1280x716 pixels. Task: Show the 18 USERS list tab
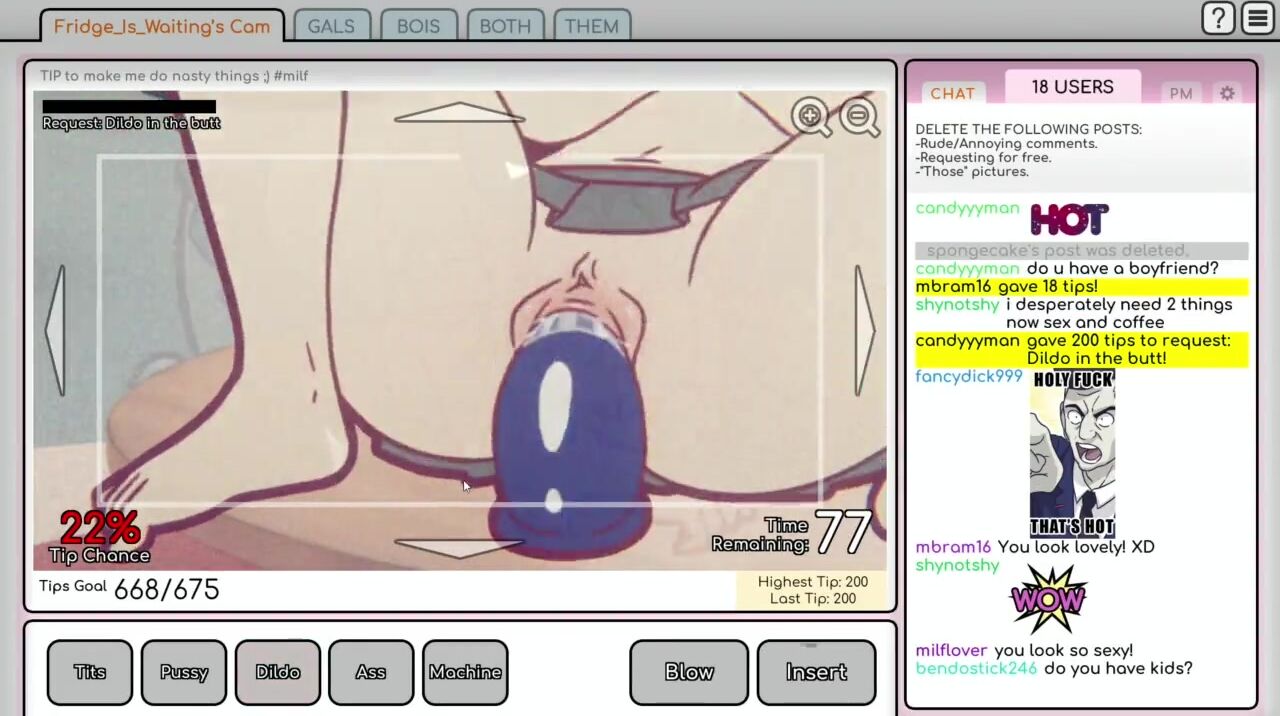(1072, 87)
